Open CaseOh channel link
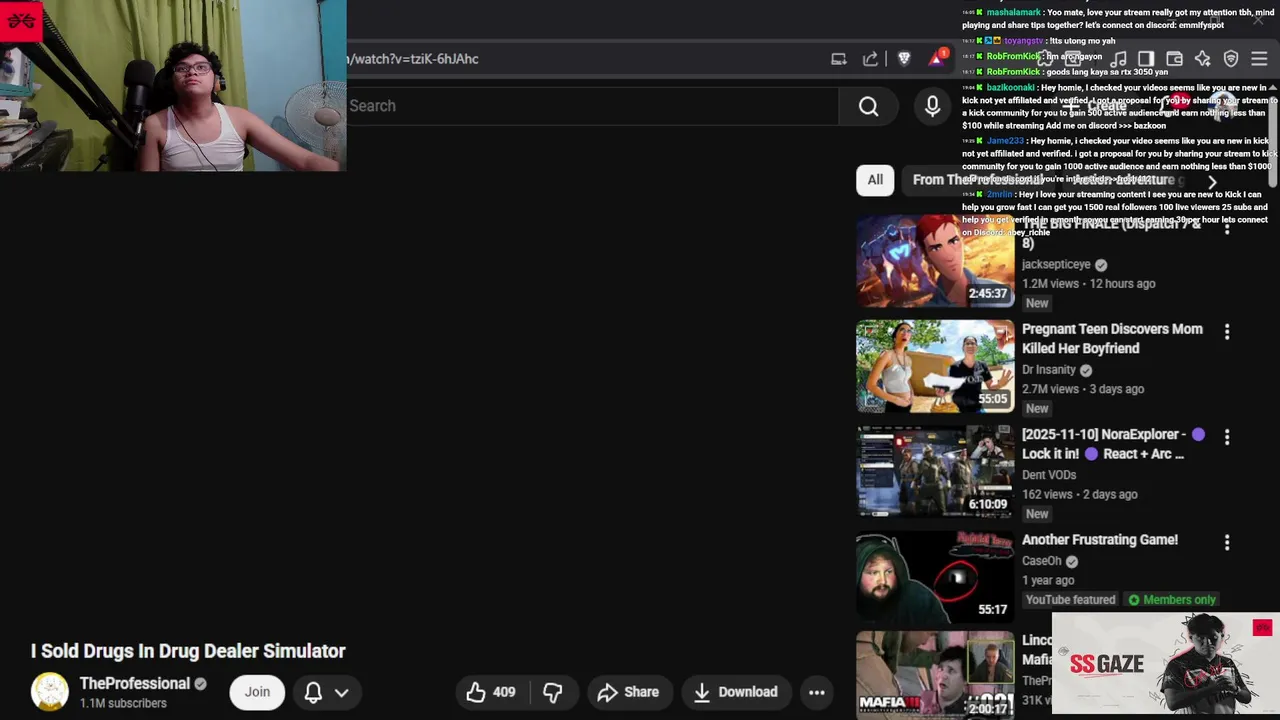1280x720 pixels. point(1041,561)
